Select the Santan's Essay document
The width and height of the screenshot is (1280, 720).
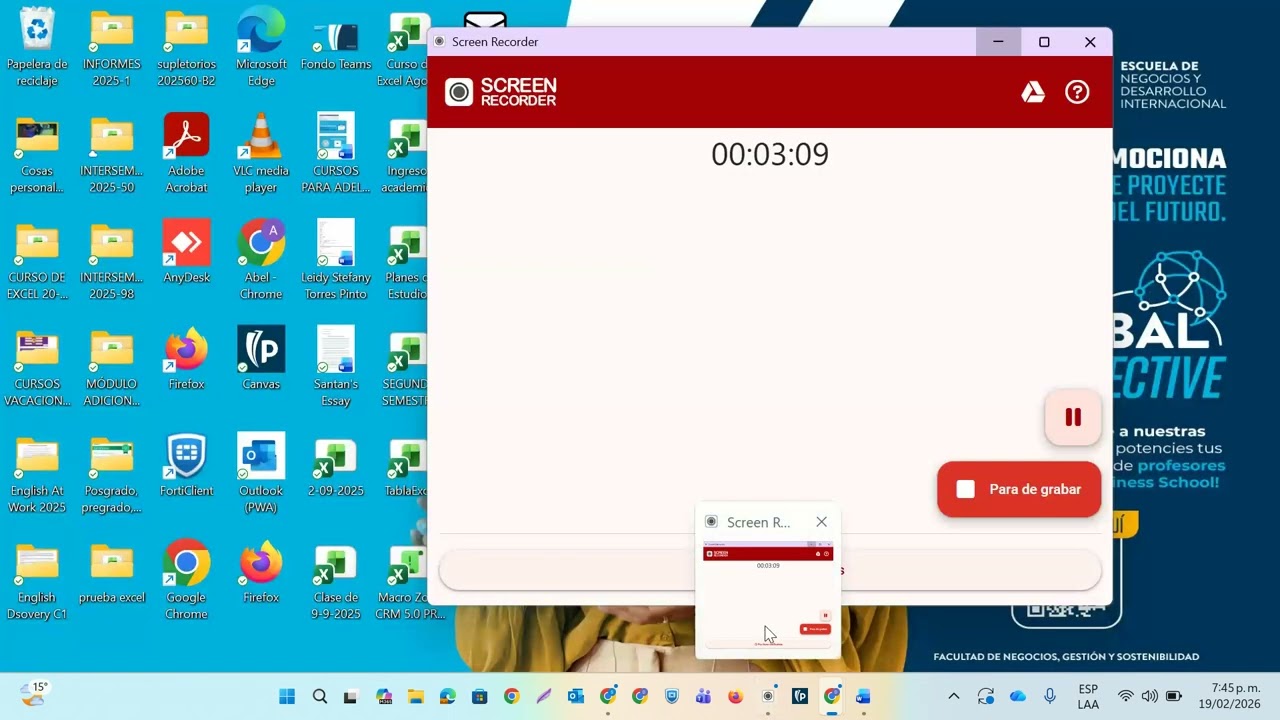(x=336, y=368)
